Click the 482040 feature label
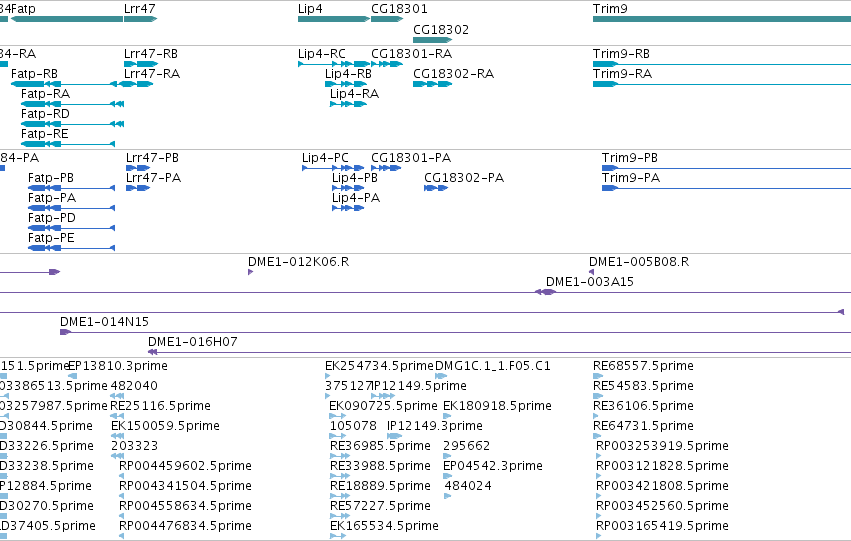This screenshot has width=851, height=541. click(x=134, y=386)
